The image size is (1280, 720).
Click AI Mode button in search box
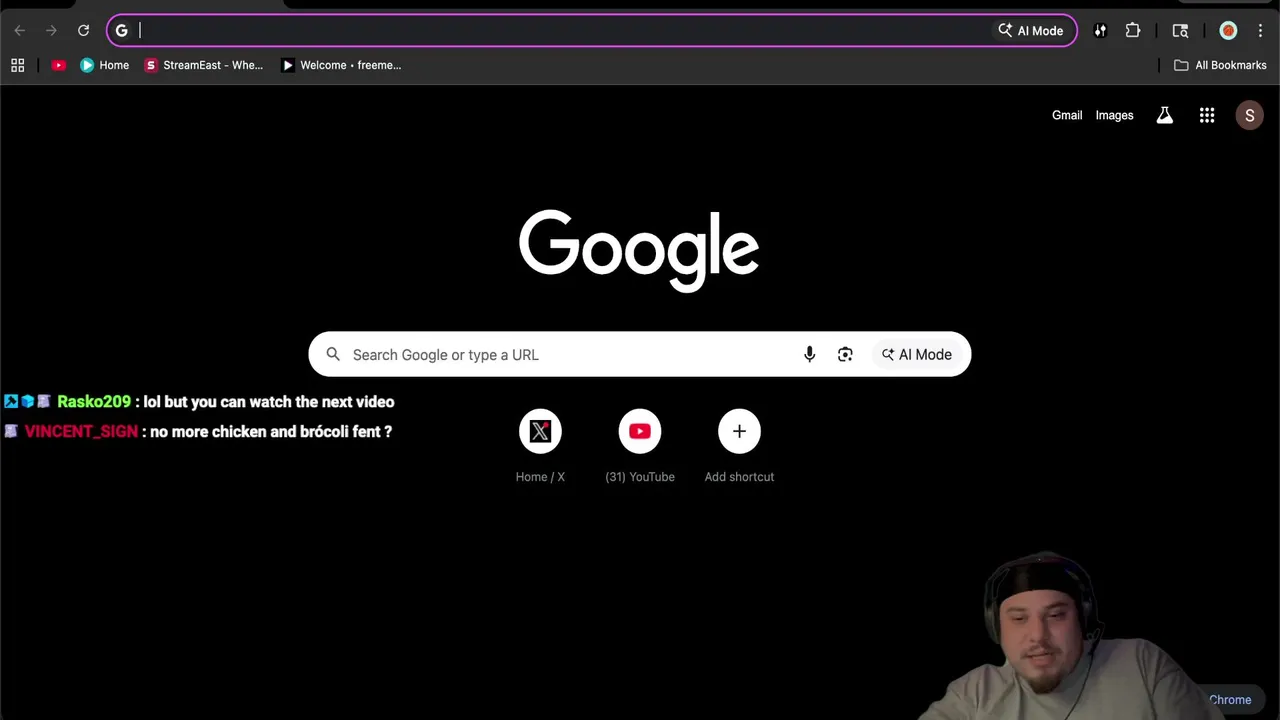(917, 354)
